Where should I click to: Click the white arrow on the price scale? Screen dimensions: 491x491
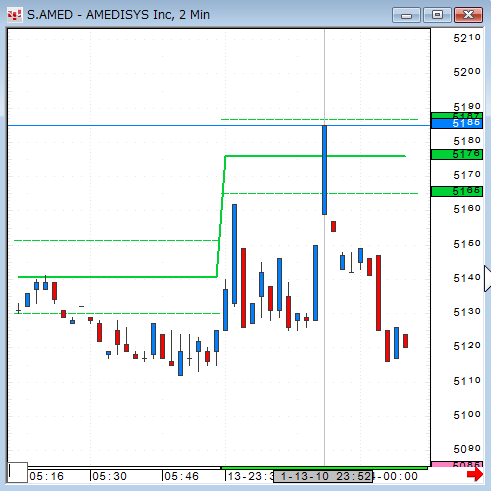487,279
